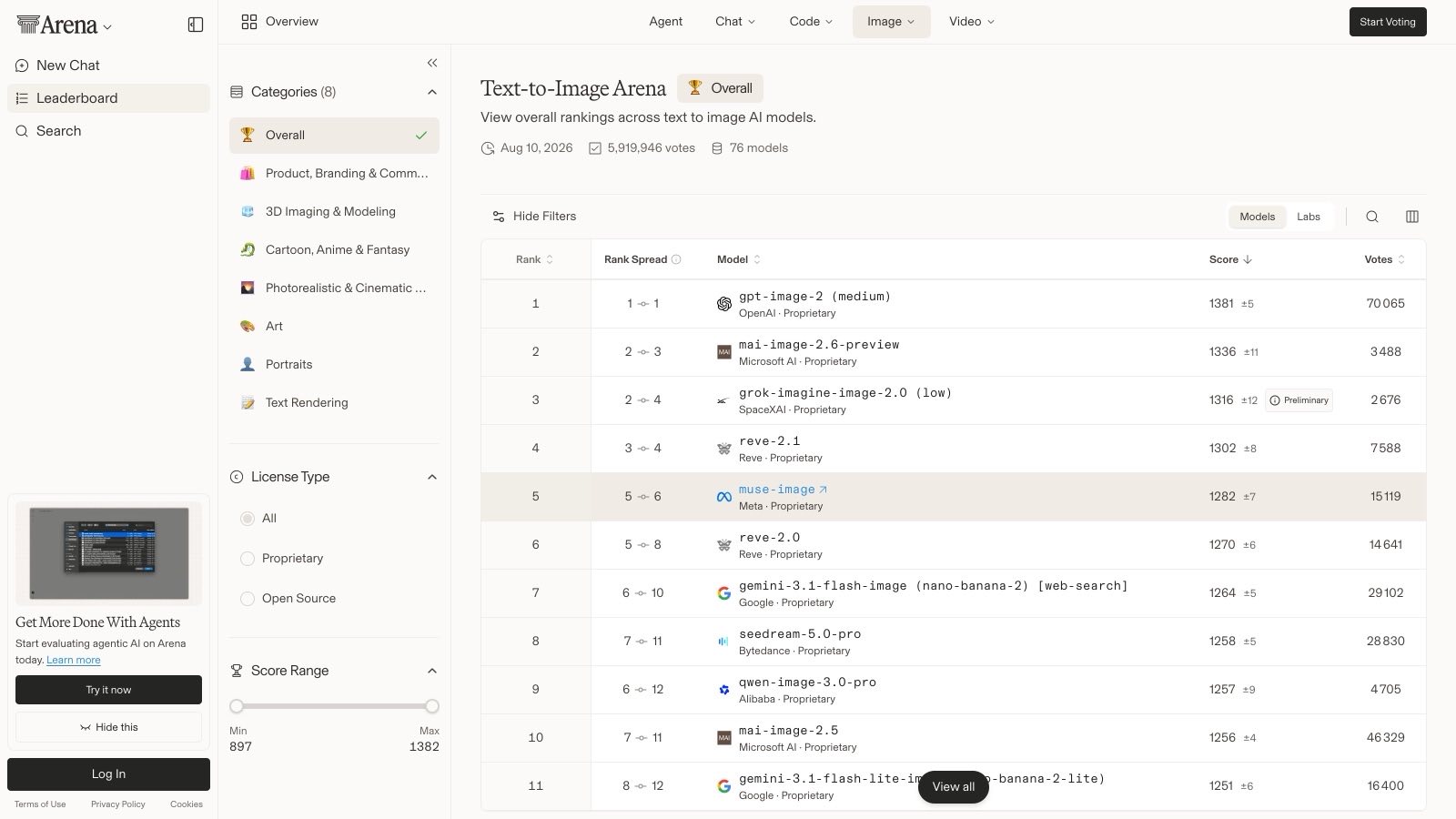This screenshot has width=1456, height=819.
Task: Click the Photorealistic & Cinematic icon
Action: 248,288
